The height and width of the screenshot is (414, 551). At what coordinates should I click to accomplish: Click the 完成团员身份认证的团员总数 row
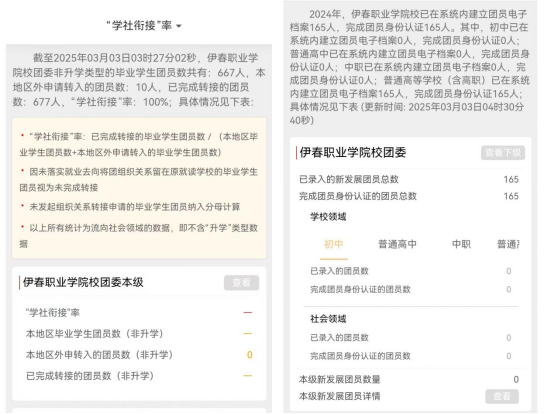point(409,196)
